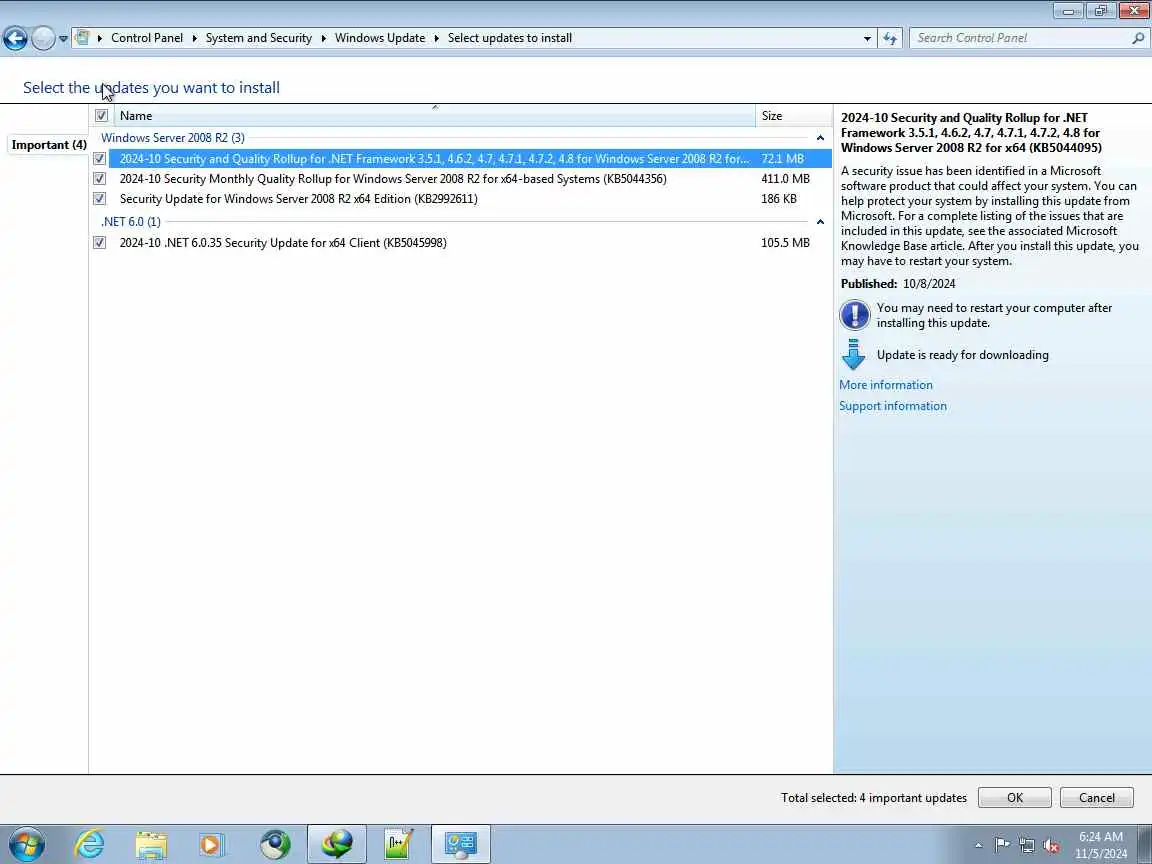Select the 2024-10 .NET 6.0.35 Security Update row
This screenshot has width=1152, height=864.
[x=470, y=242]
